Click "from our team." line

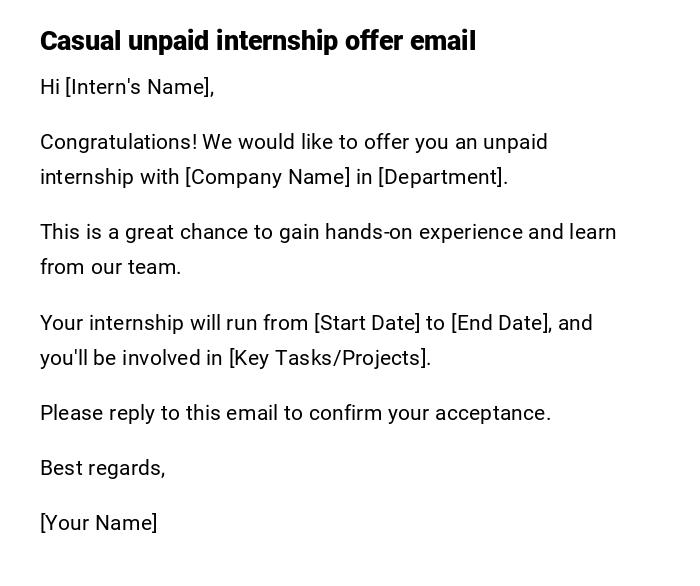tap(110, 267)
